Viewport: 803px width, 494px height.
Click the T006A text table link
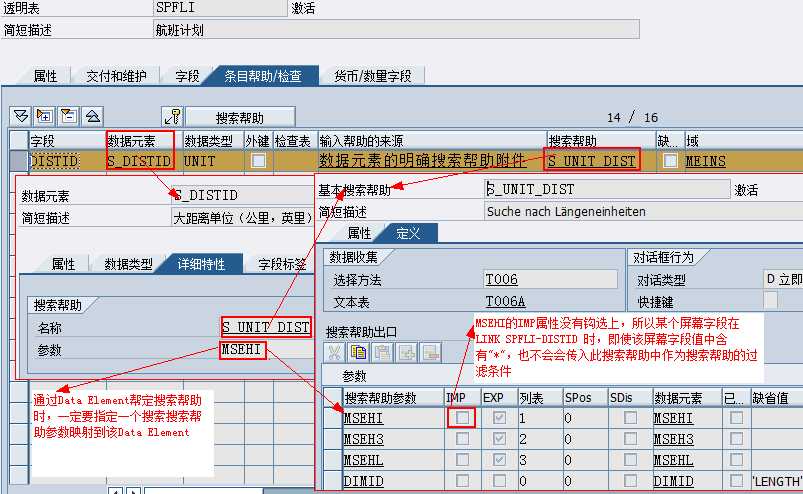(x=505, y=301)
